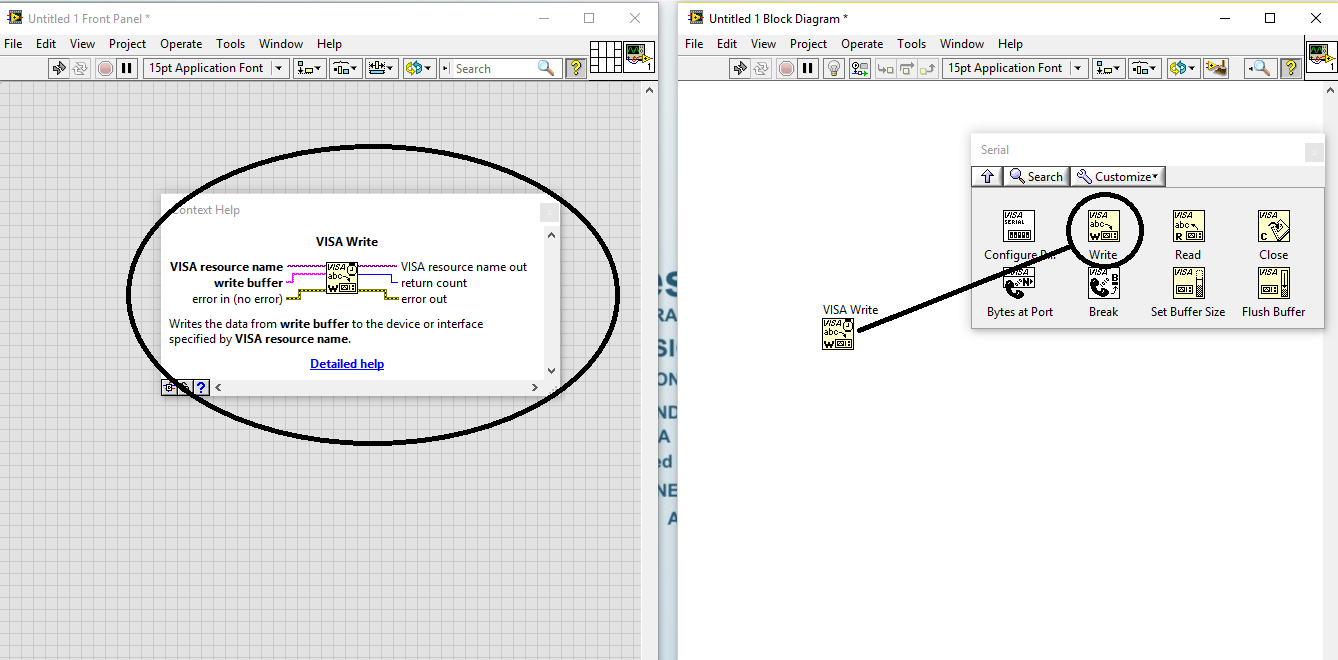
Task: Open Customize dropdown in Serial palette
Action: [x=1117, y=177]
